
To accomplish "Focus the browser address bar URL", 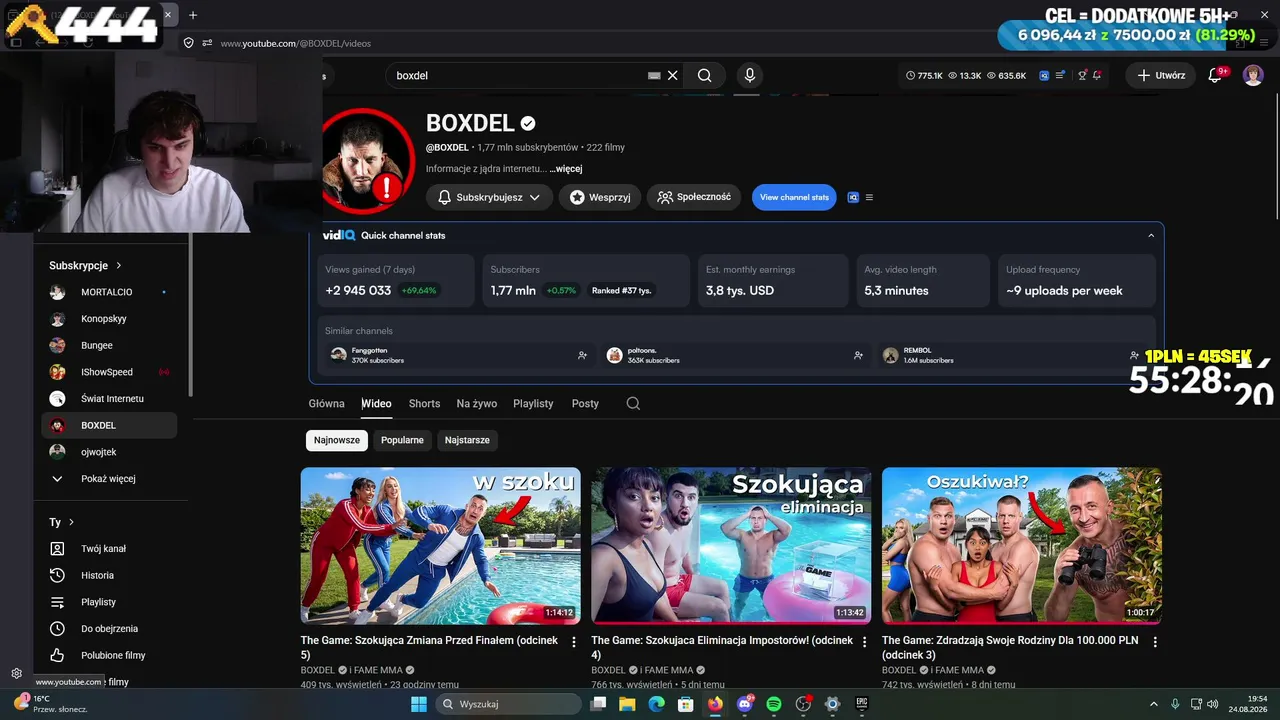I will pyautogui.click(x=296, y=44).
